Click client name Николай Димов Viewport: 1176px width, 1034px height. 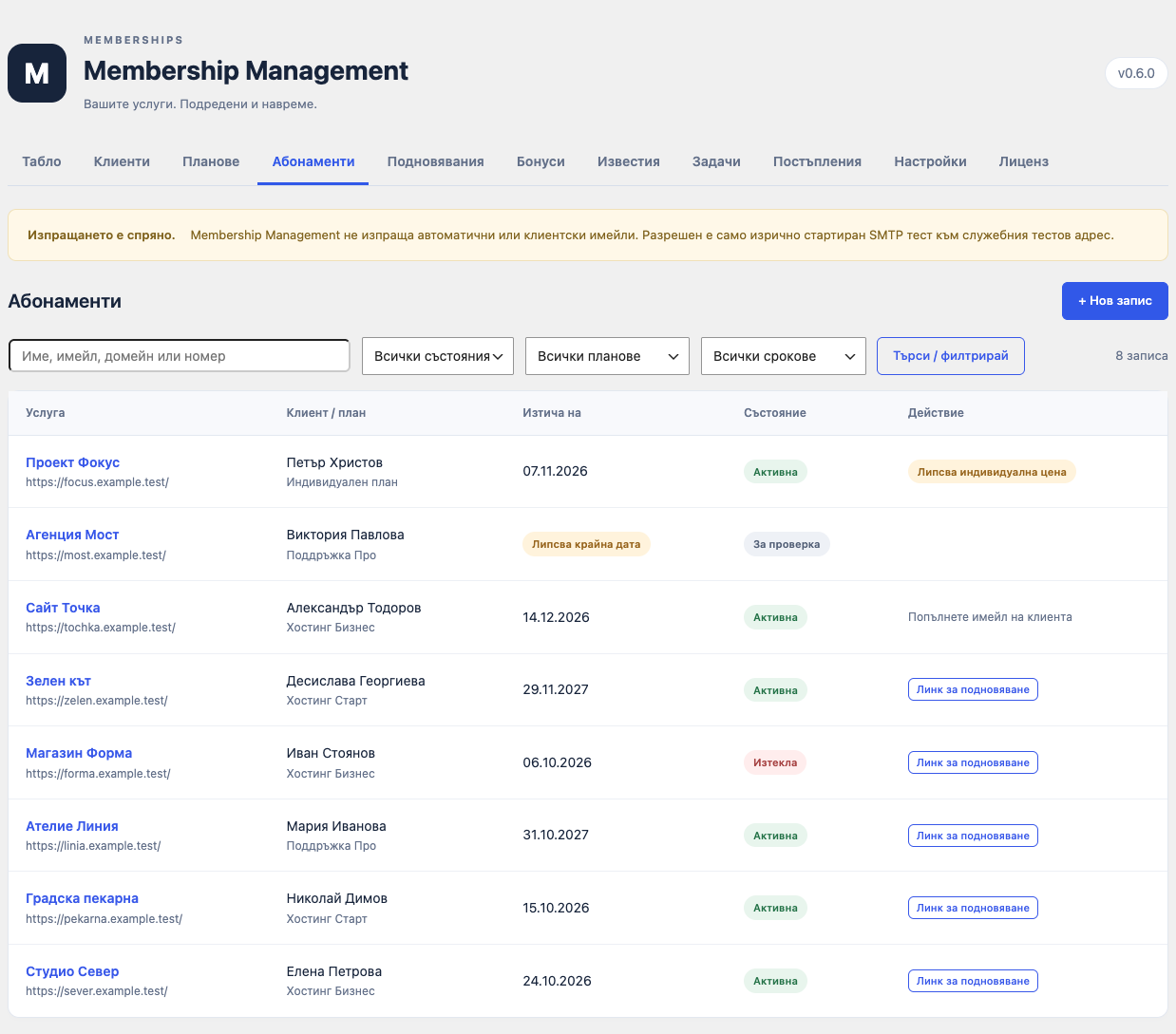336,898
